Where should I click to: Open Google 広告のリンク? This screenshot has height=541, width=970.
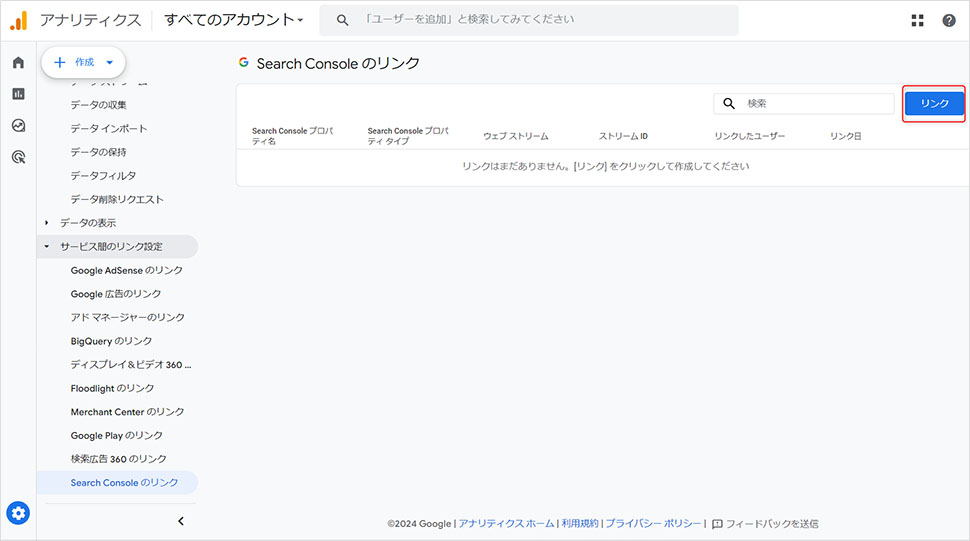click(x=116, y=294)
